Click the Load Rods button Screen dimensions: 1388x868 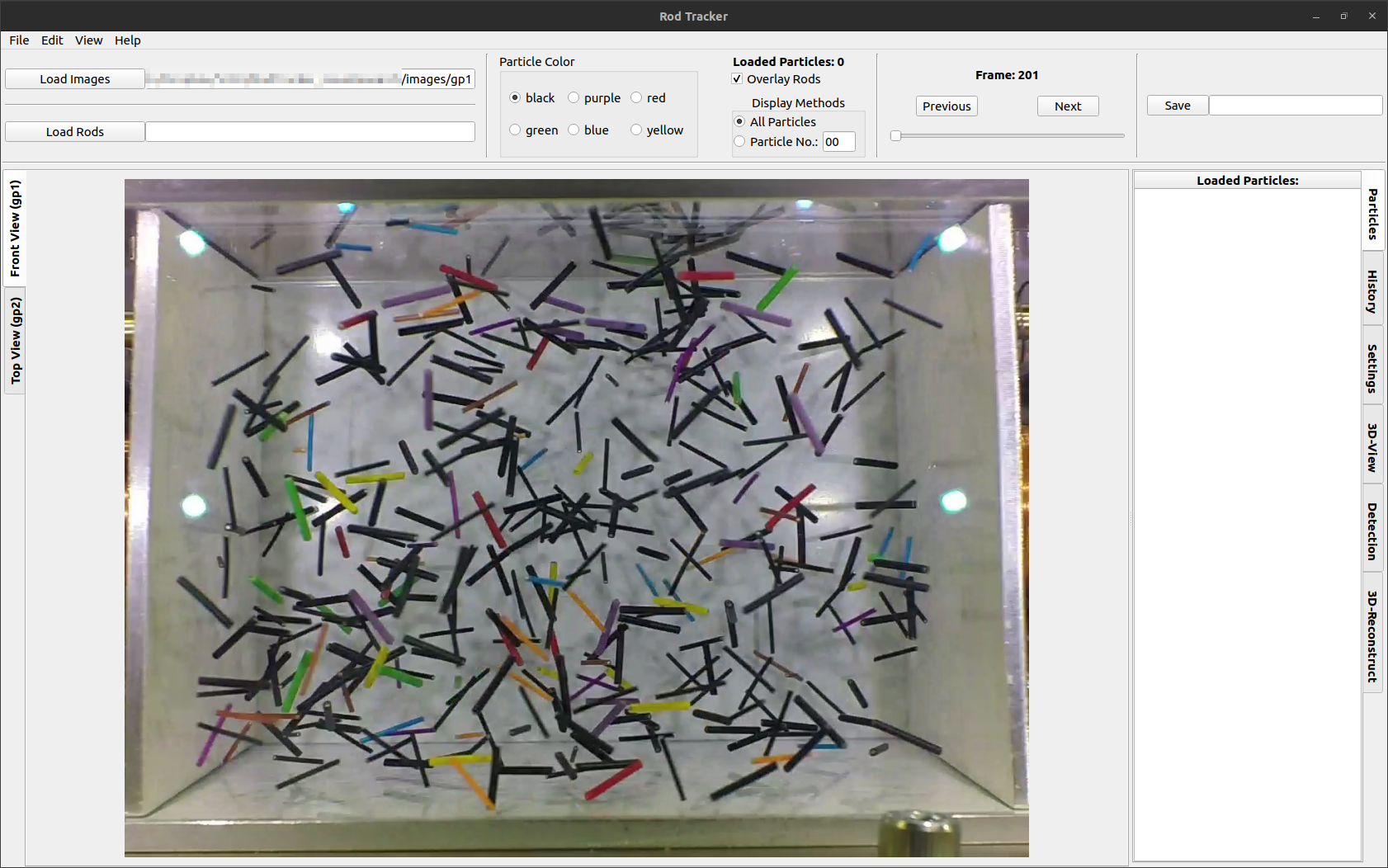coord(75,132)
